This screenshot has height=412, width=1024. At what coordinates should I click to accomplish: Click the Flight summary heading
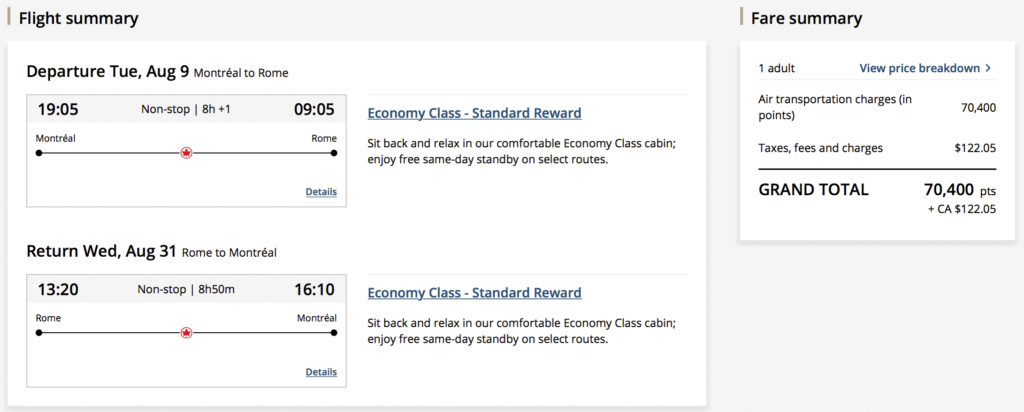pos(79,18)
